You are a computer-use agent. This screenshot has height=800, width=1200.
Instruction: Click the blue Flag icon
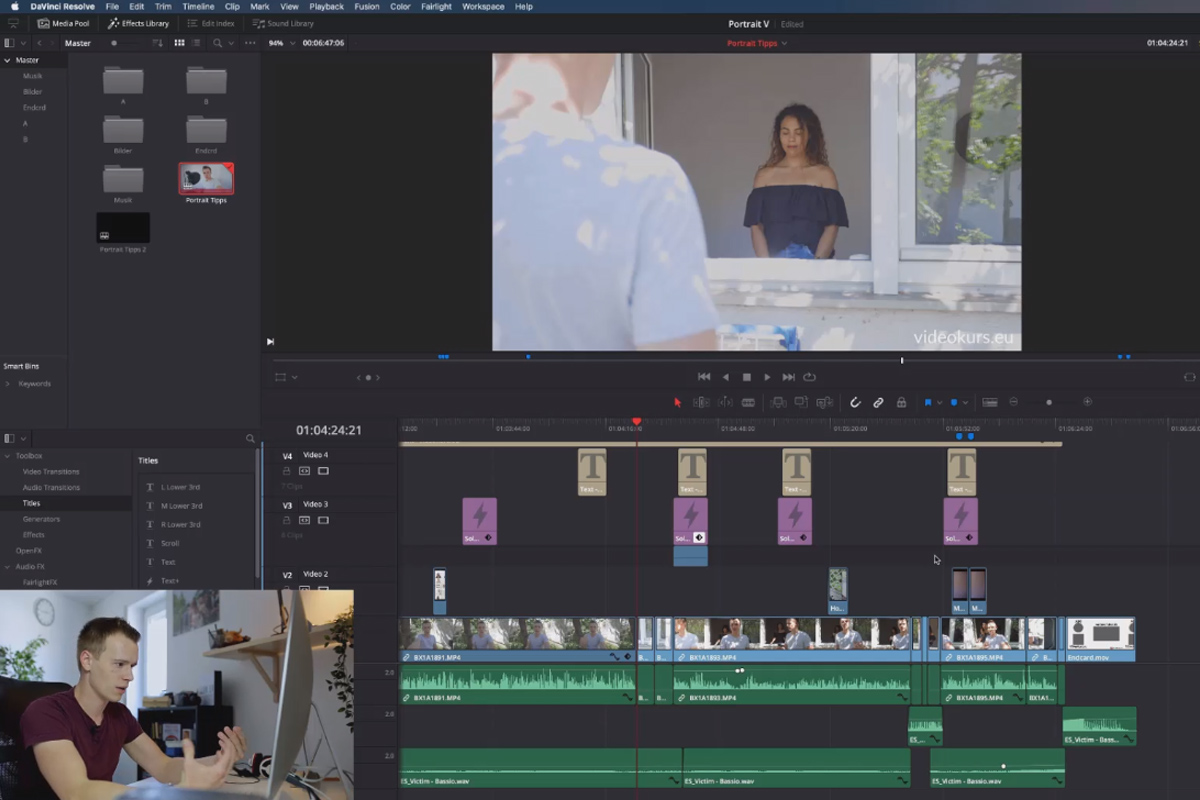[928, 402]
